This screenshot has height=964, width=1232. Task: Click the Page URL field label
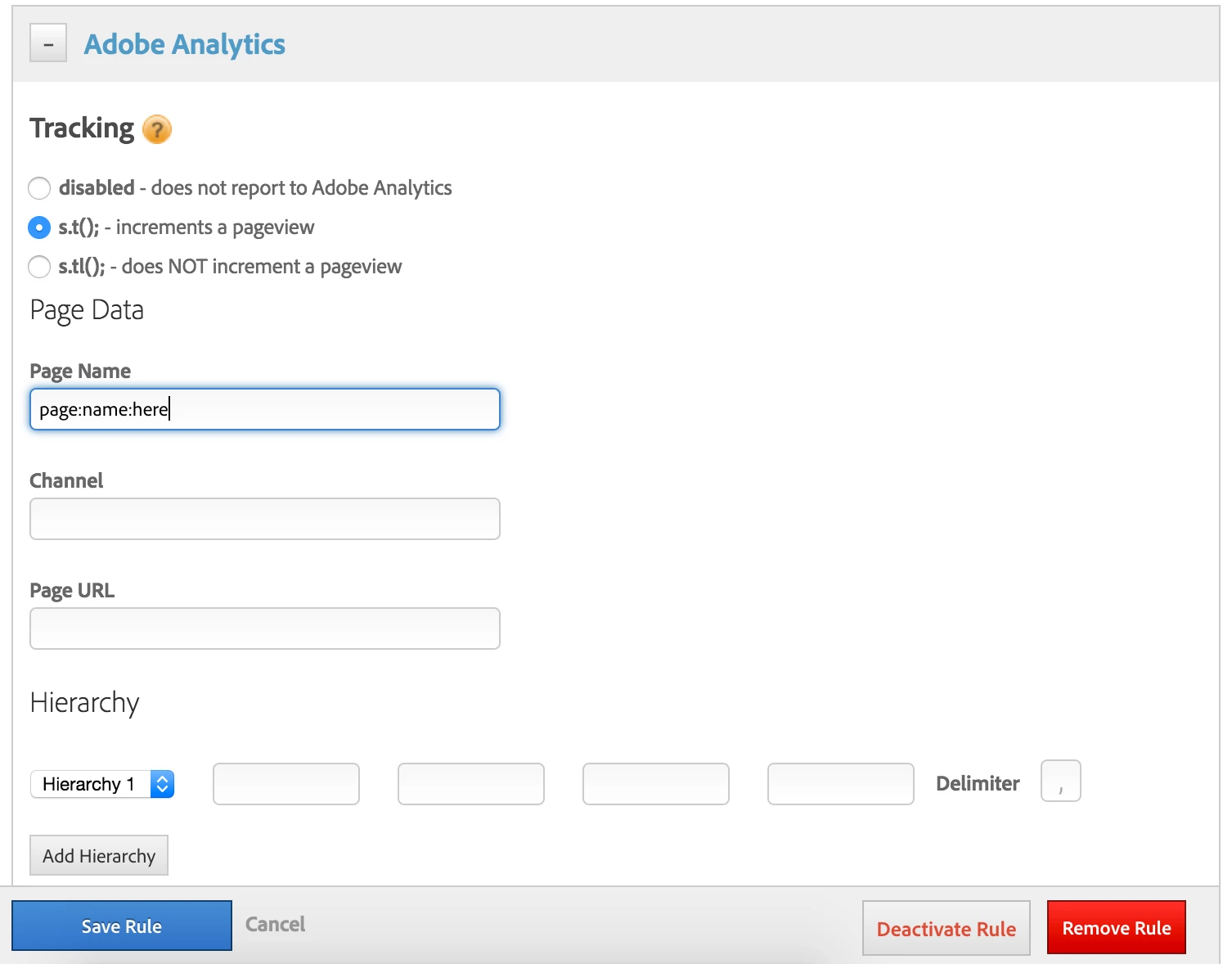72,590
